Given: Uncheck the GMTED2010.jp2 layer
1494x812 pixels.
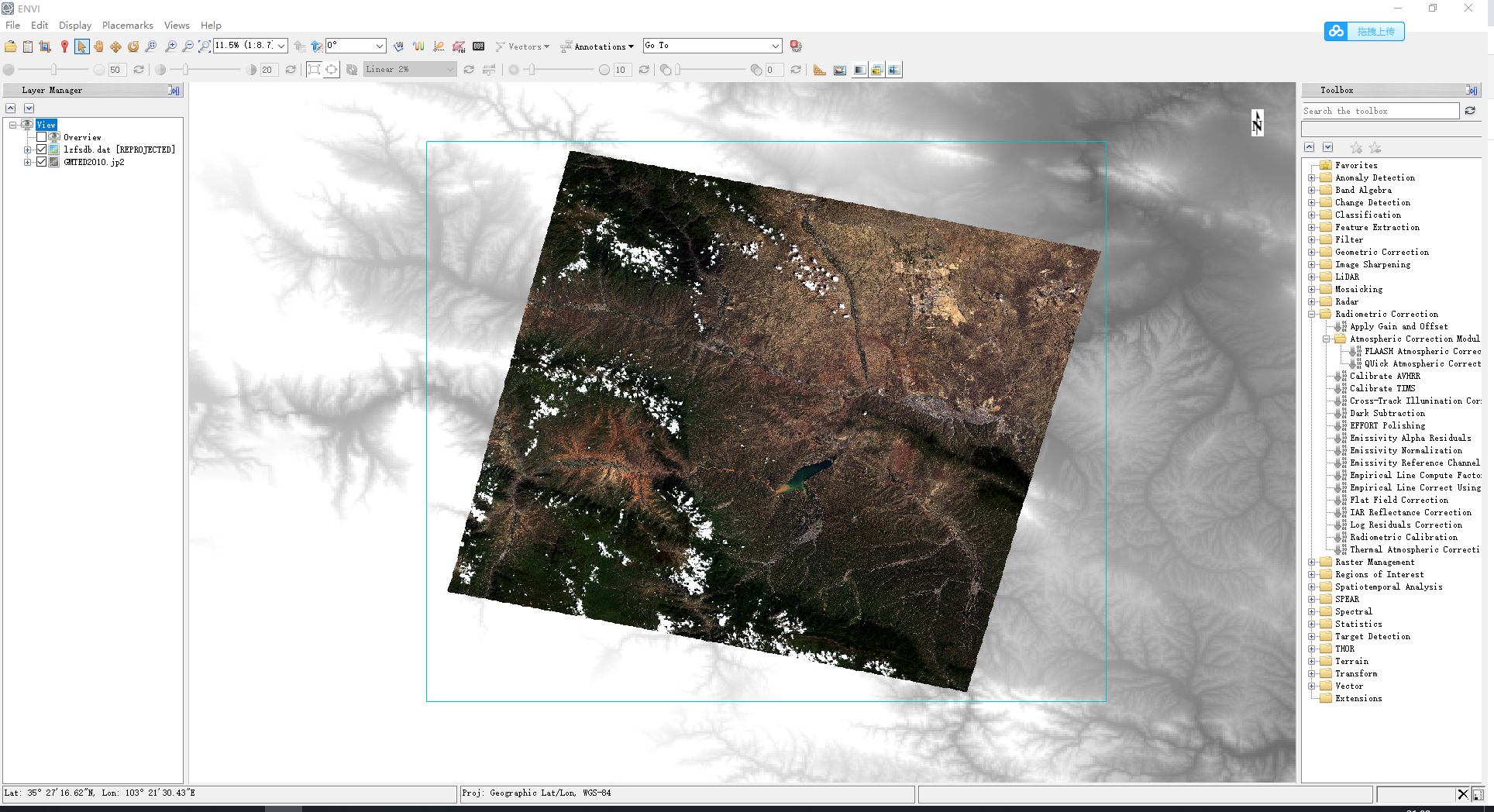Looking at the screenshot, I should tap(42, 162).
